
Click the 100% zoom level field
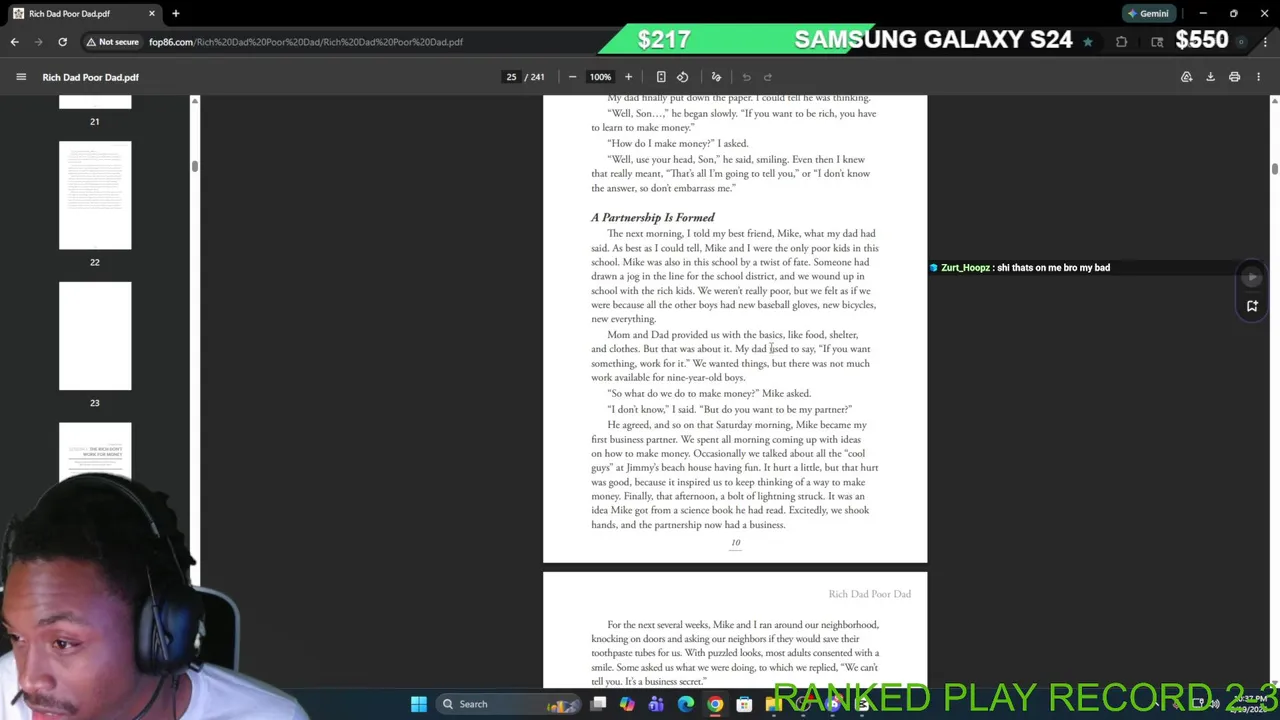point(600,77)
